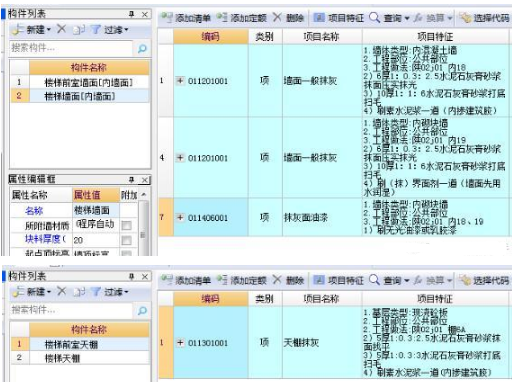The width and height of the screenshot is (512, 382).
Task: Click 抹灰面油漆 item name cell
Action: 322,217
